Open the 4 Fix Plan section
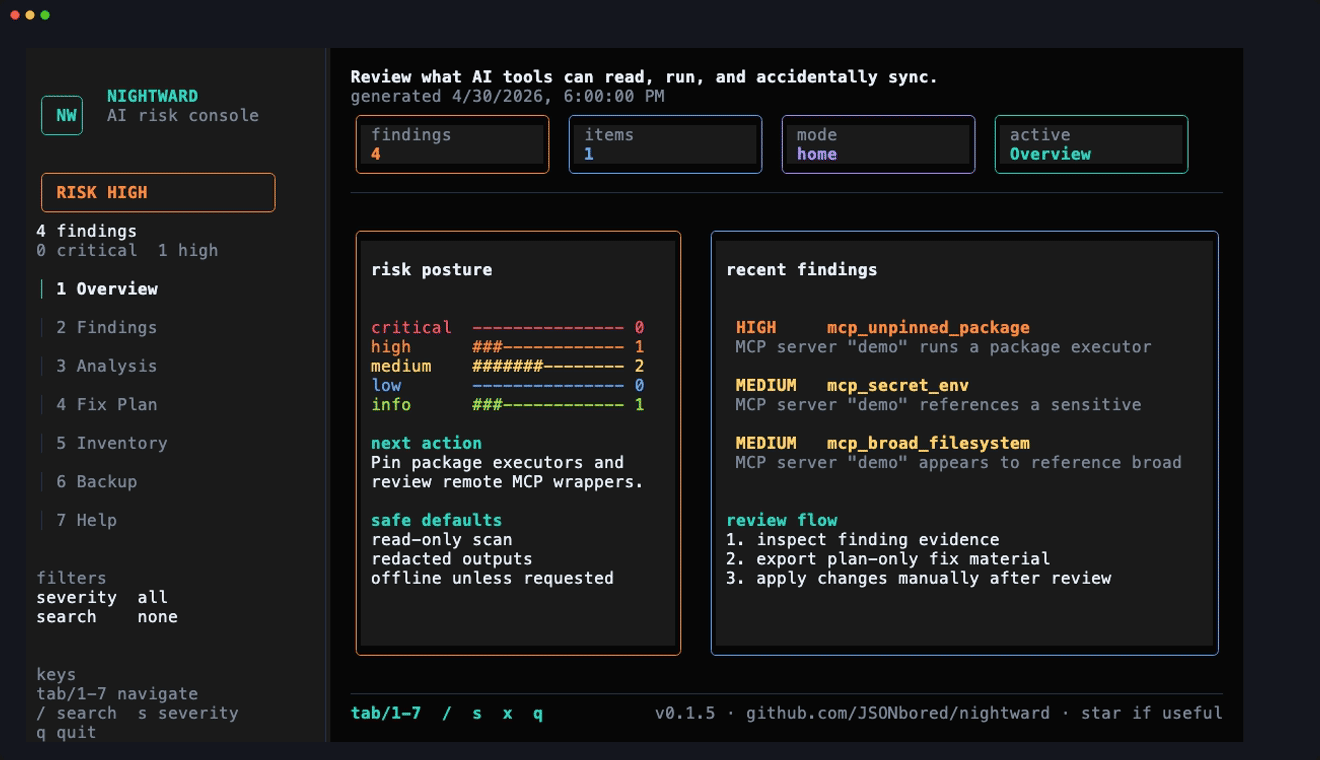Image resolution: width=1320 pixels, height=760 pixels. coord(106,404)
